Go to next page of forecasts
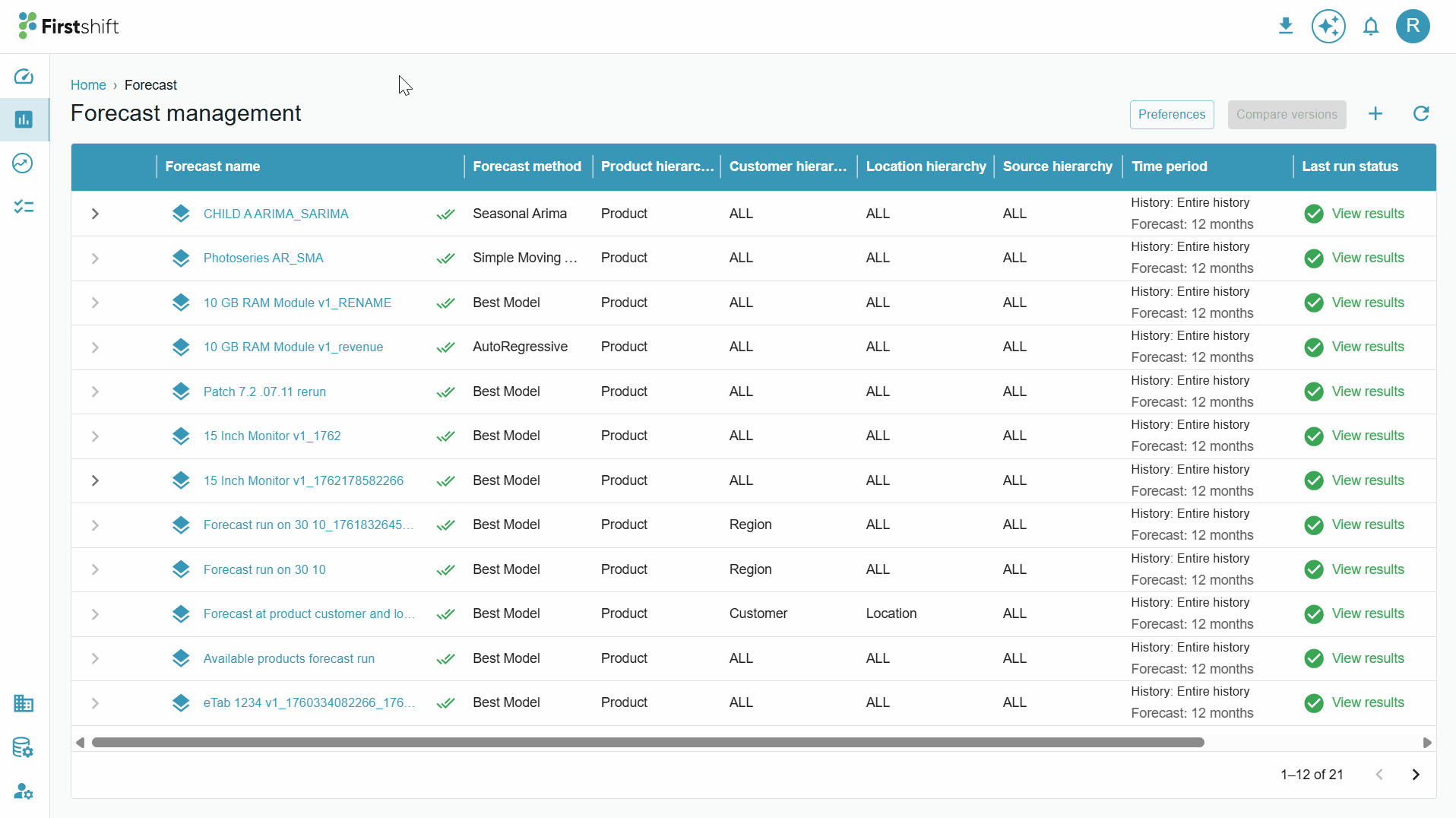Image resolution: width=1456 pixels, height=818 pixels. point(1416,775)
